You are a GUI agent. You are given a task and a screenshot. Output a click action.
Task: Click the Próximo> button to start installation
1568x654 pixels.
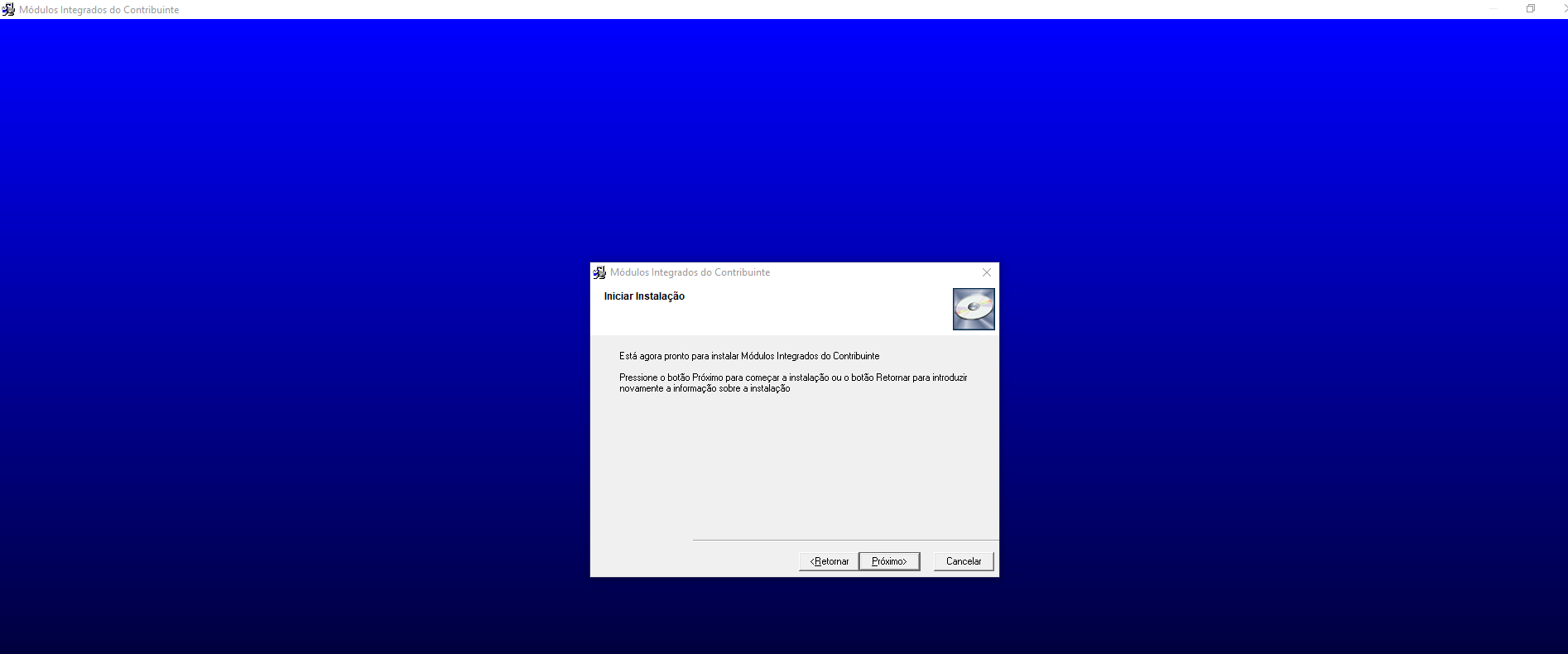(889, 561)
